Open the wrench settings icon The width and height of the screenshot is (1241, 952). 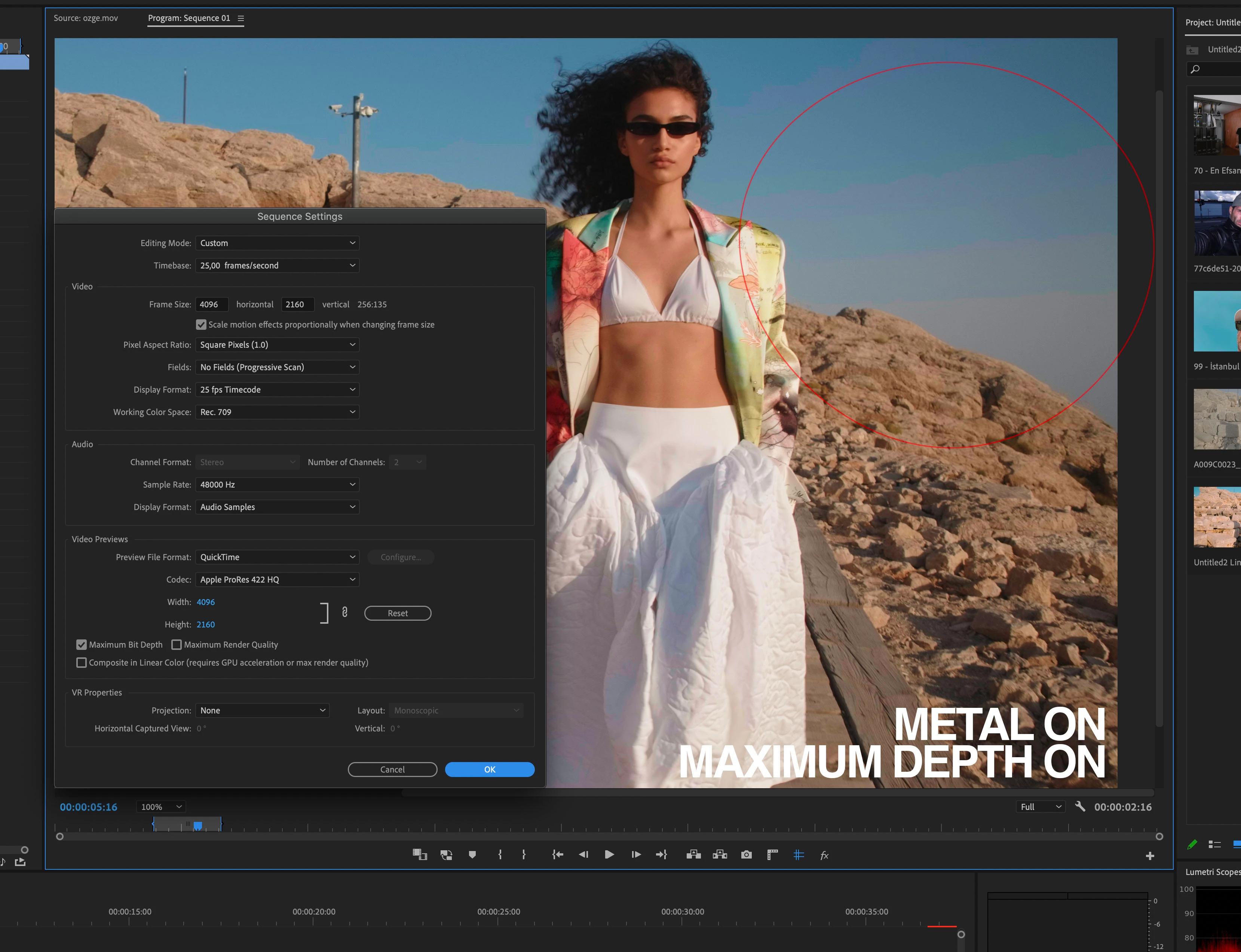[1080, 807]
